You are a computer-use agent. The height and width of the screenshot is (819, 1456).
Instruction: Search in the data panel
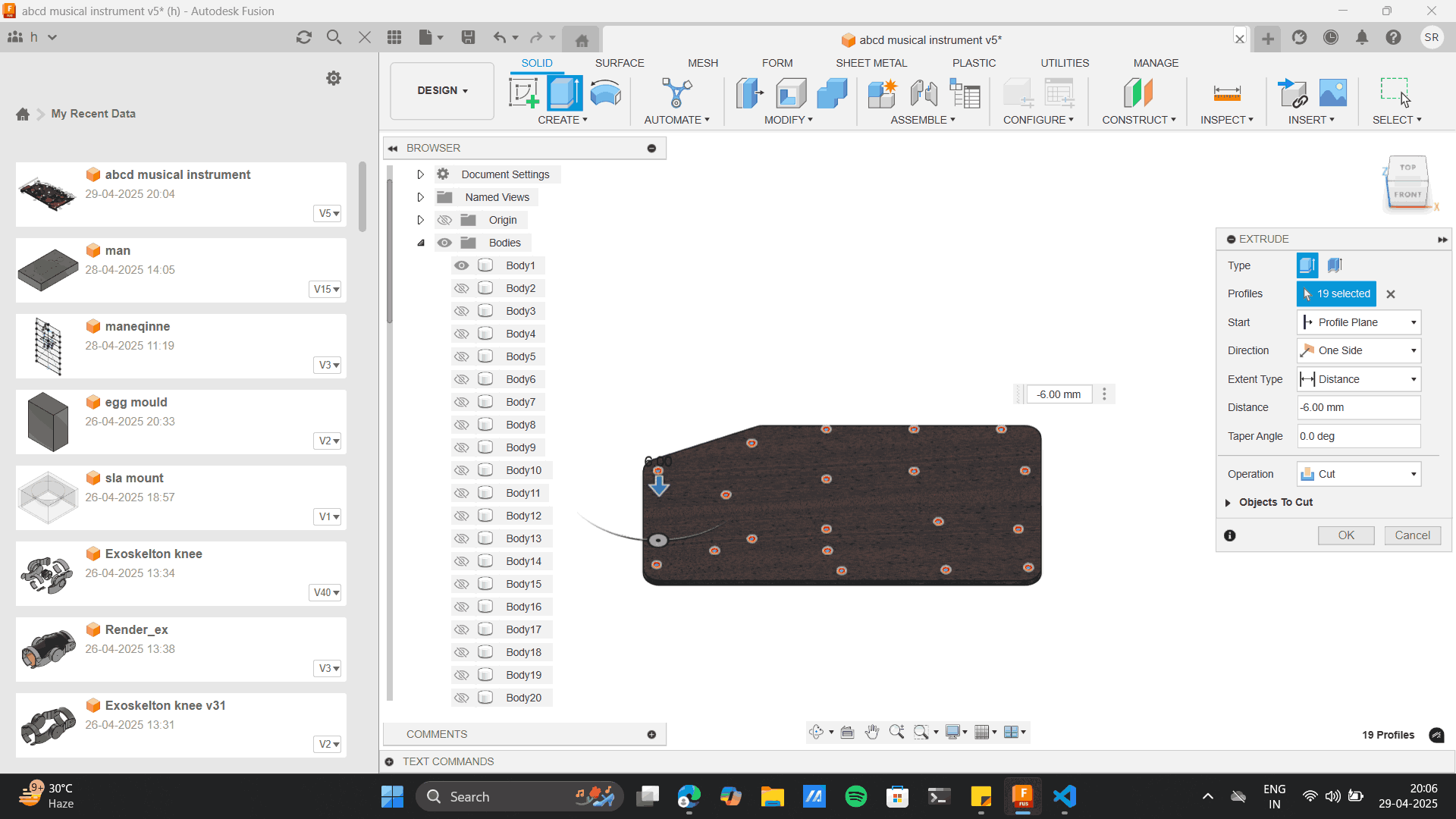(334, 37)
